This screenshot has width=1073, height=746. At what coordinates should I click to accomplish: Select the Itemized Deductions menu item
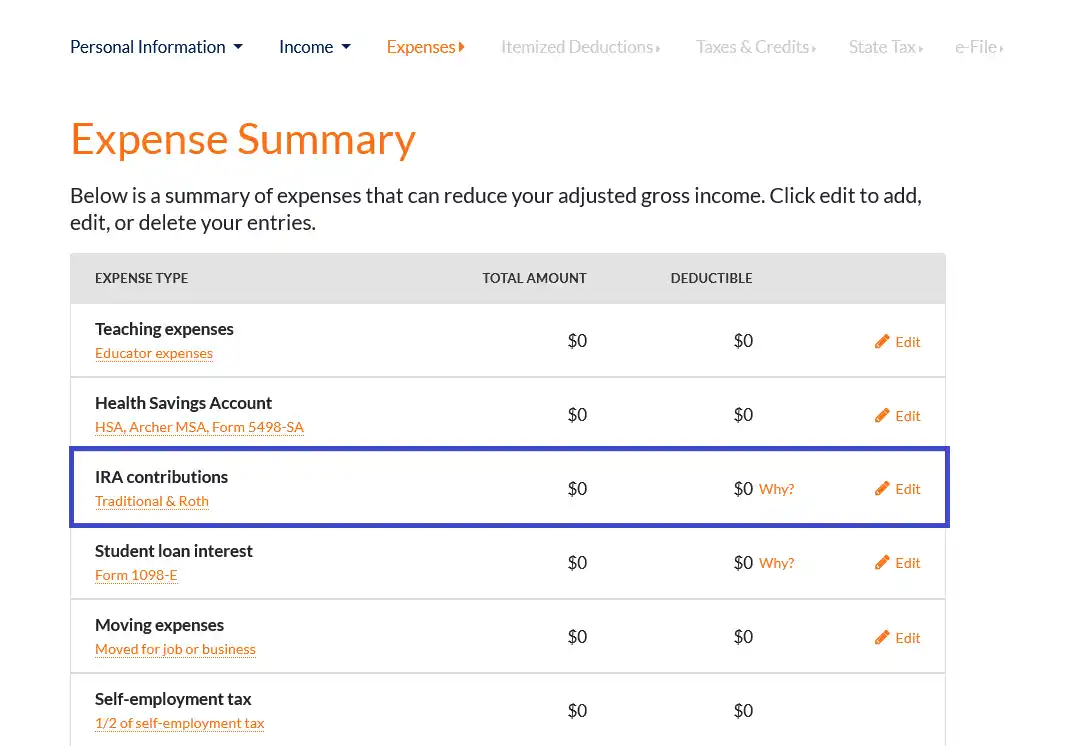[580, 46]
